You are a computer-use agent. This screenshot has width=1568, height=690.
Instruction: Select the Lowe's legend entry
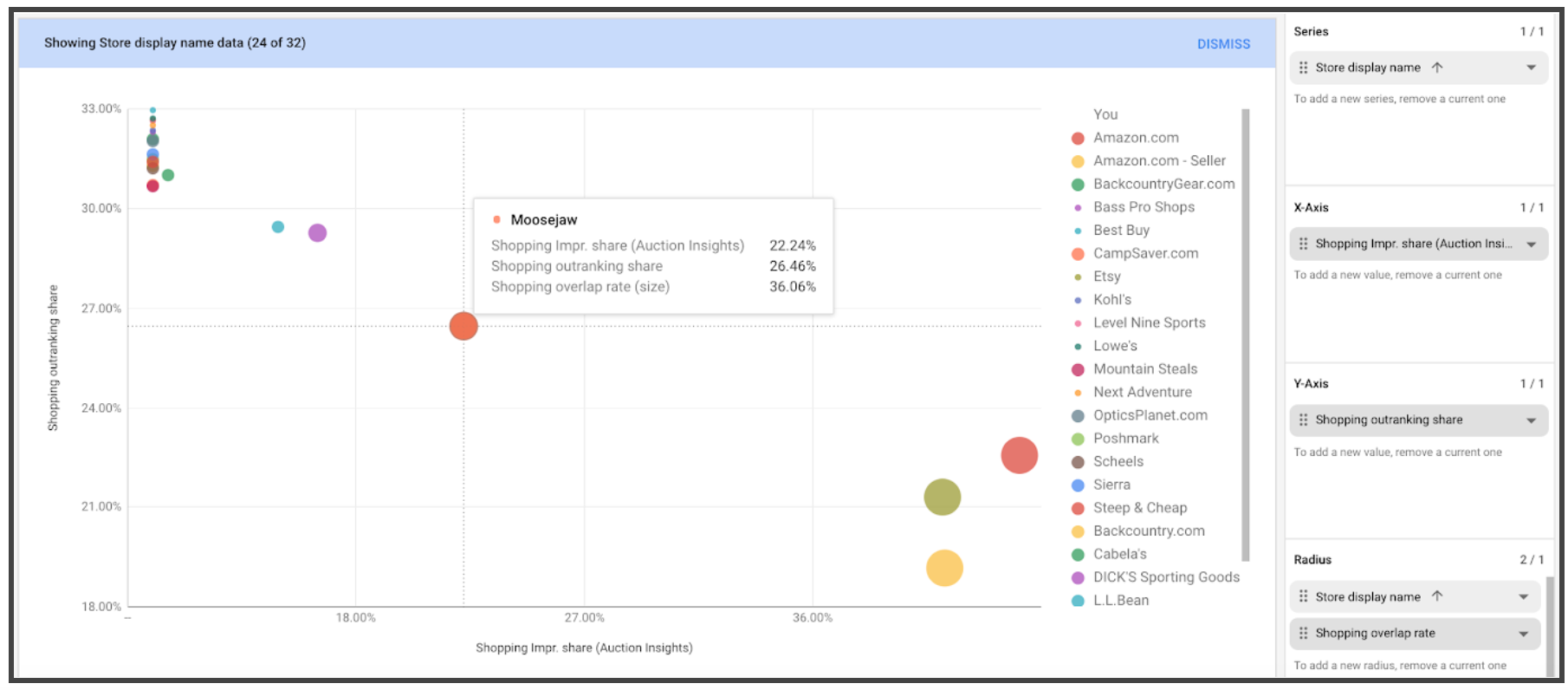click(1105, 346)
